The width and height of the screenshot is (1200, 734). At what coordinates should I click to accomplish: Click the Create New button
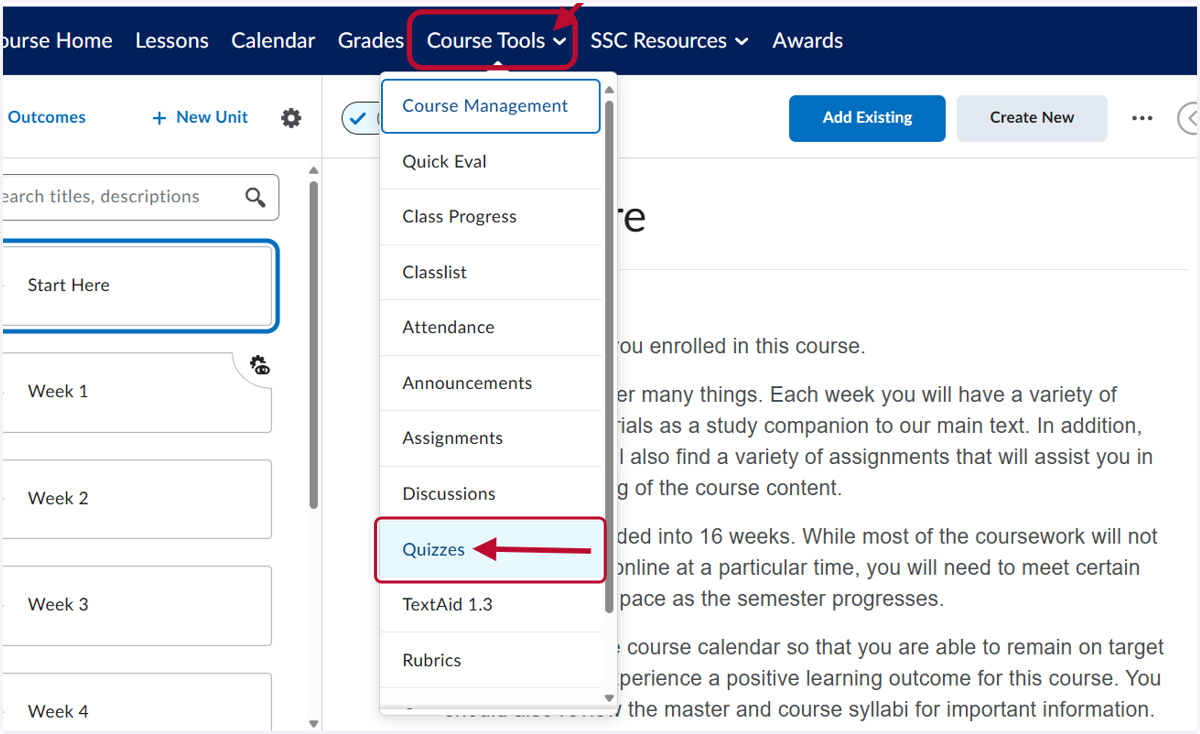(1032, 118)
